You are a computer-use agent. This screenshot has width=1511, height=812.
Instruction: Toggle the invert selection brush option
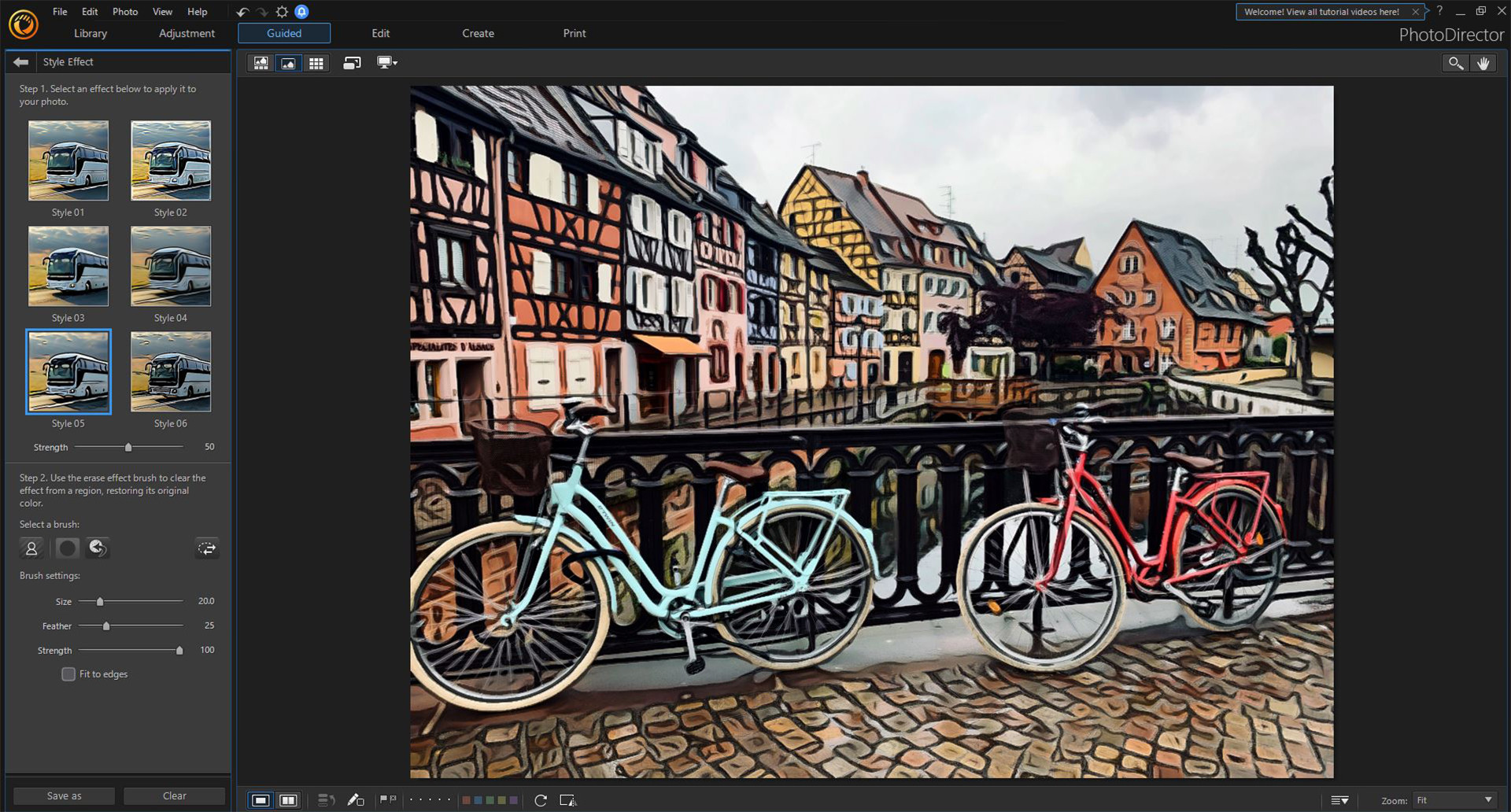pyautogui.click(x=207, y=548)
